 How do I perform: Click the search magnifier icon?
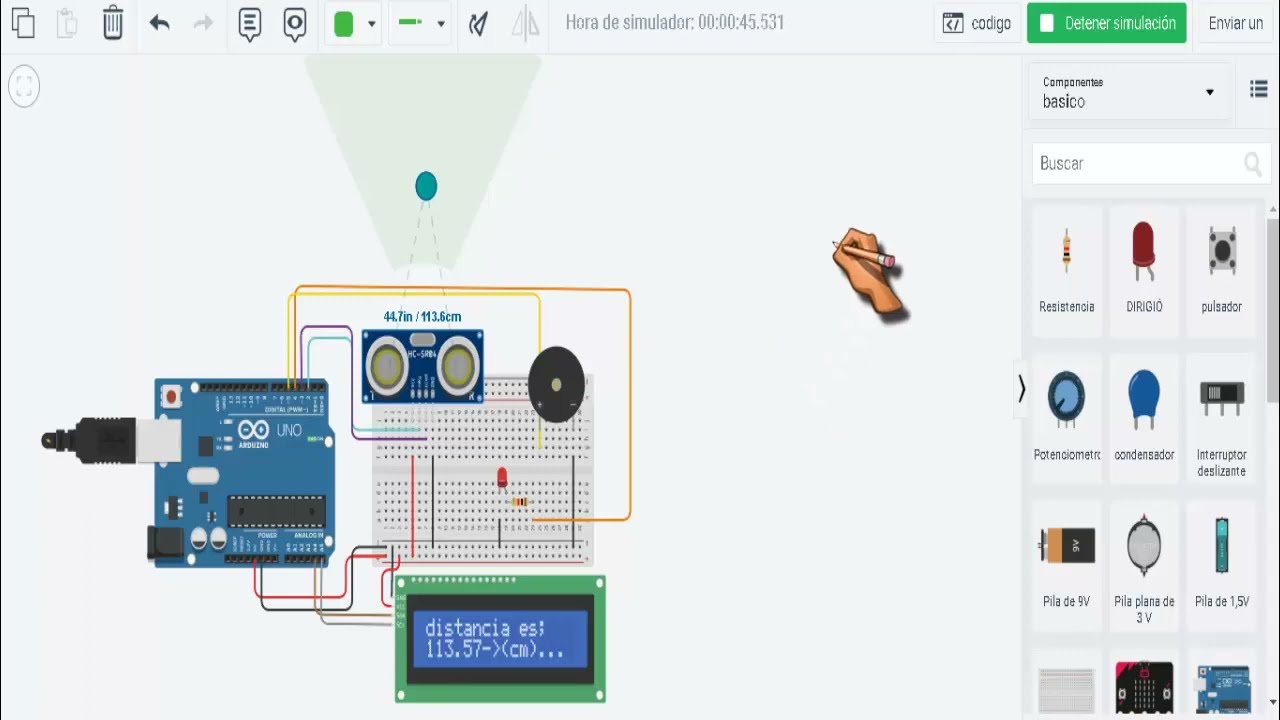(x=1252, y=164)
